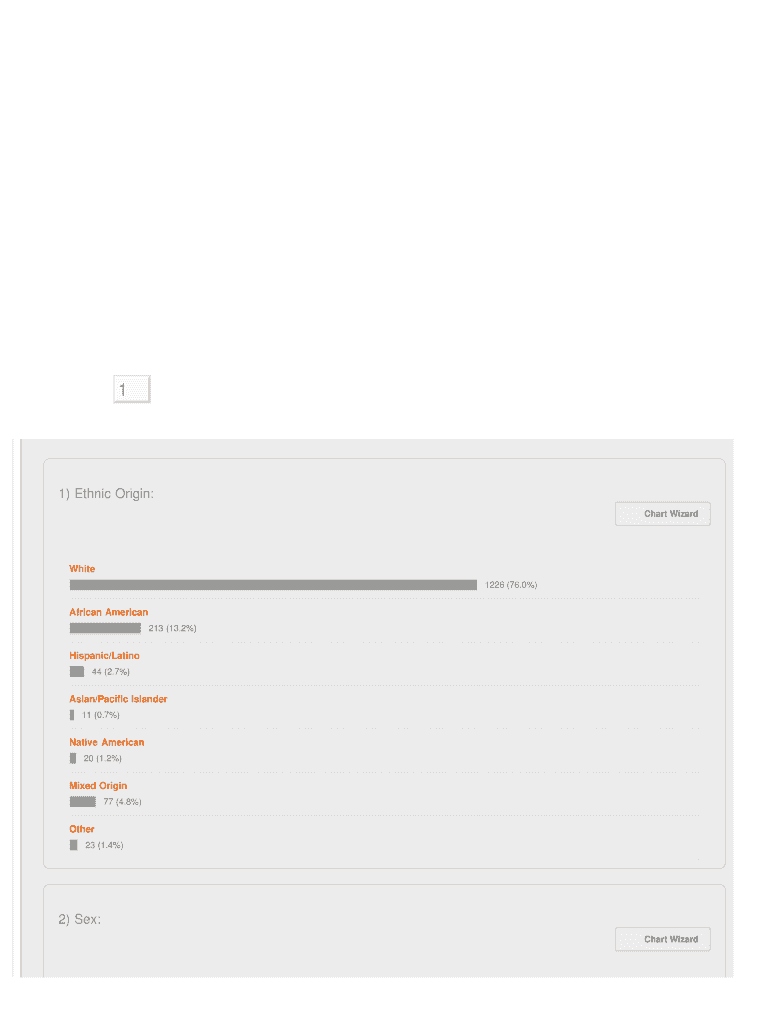Click the 1) Ethnic Origin heading
Screen dimensions: 770x1024
tap(106, 494)
